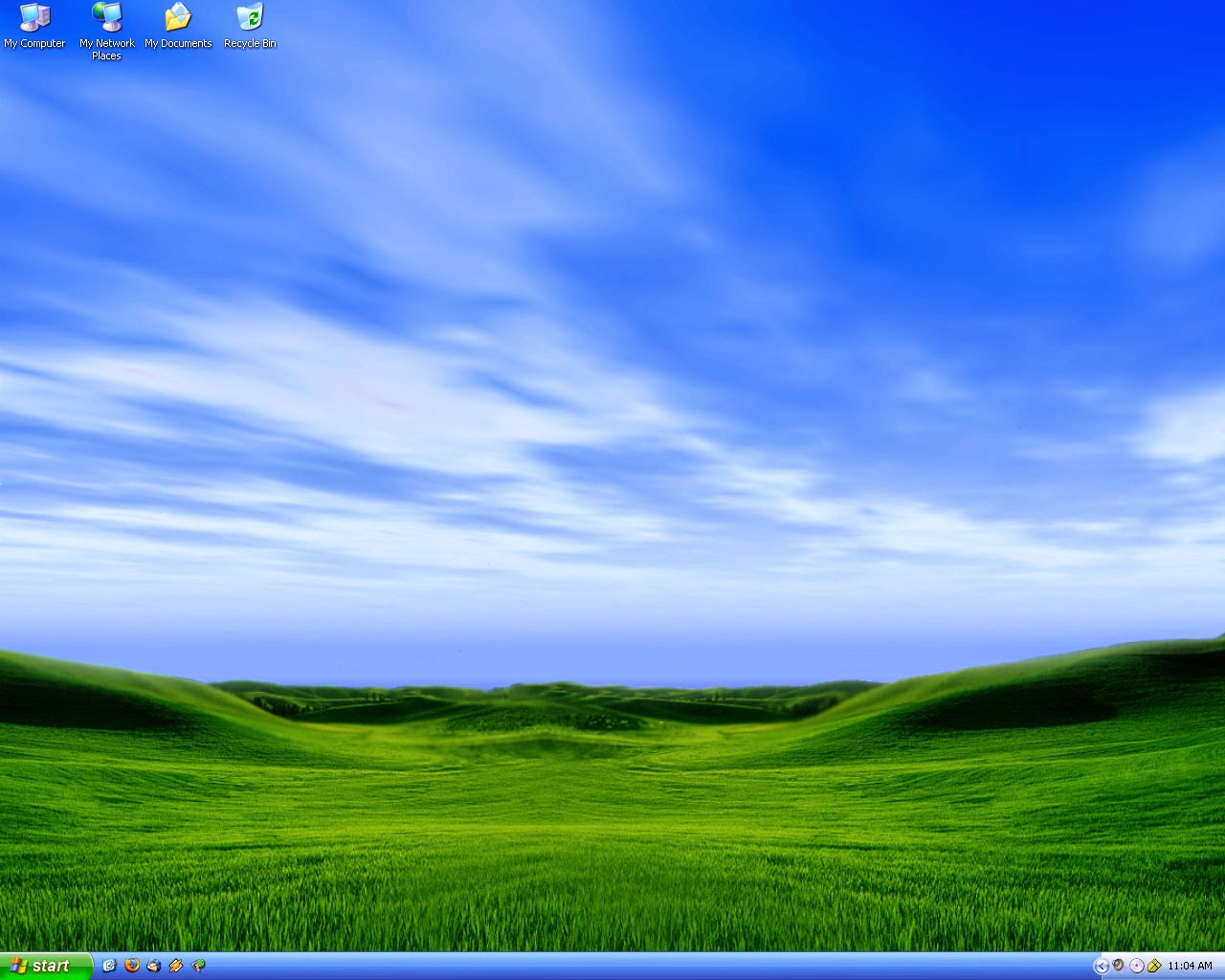The image size is (1225, 980).
Task: Open the My Documents folder
Action: [177, 17]
